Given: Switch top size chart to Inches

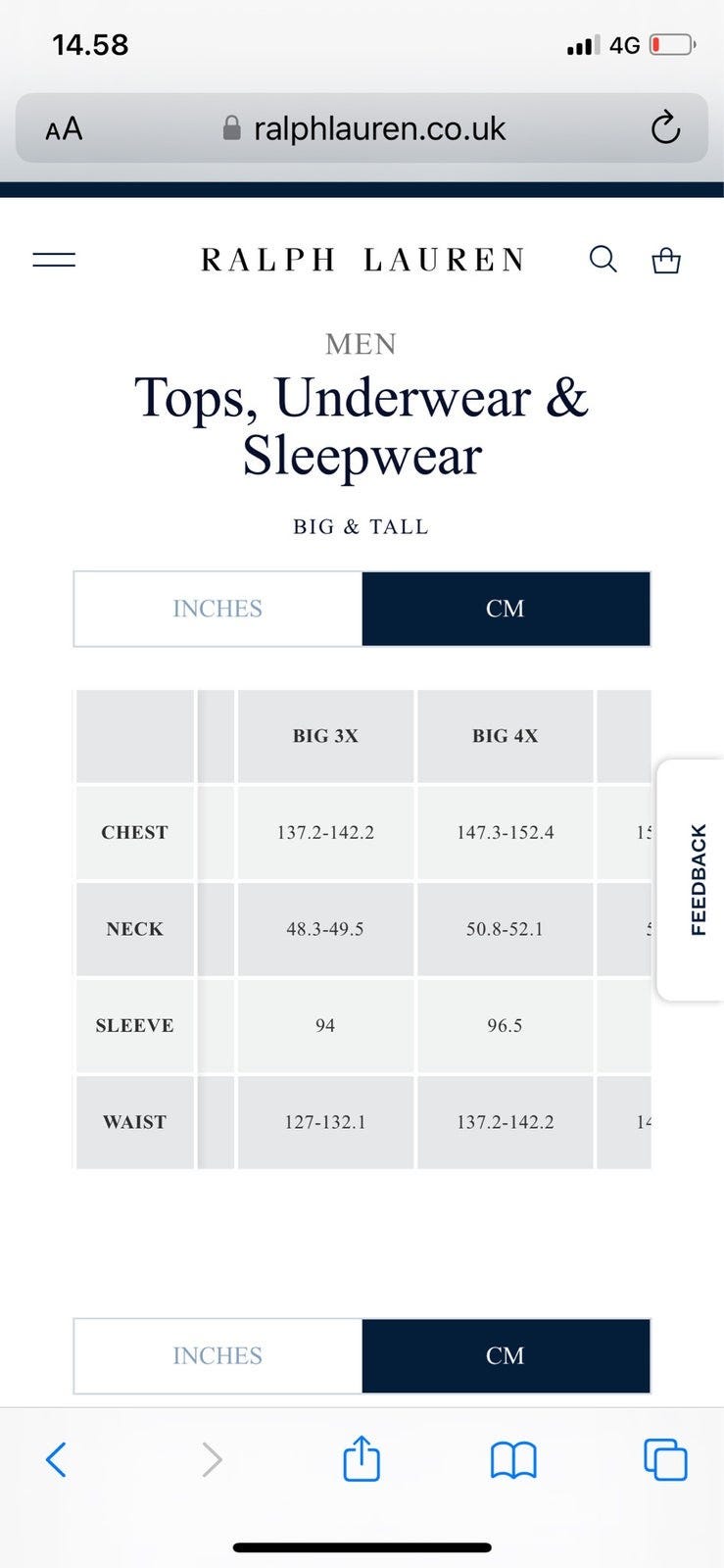Looking at the screenshot, I should pos(217,609).
